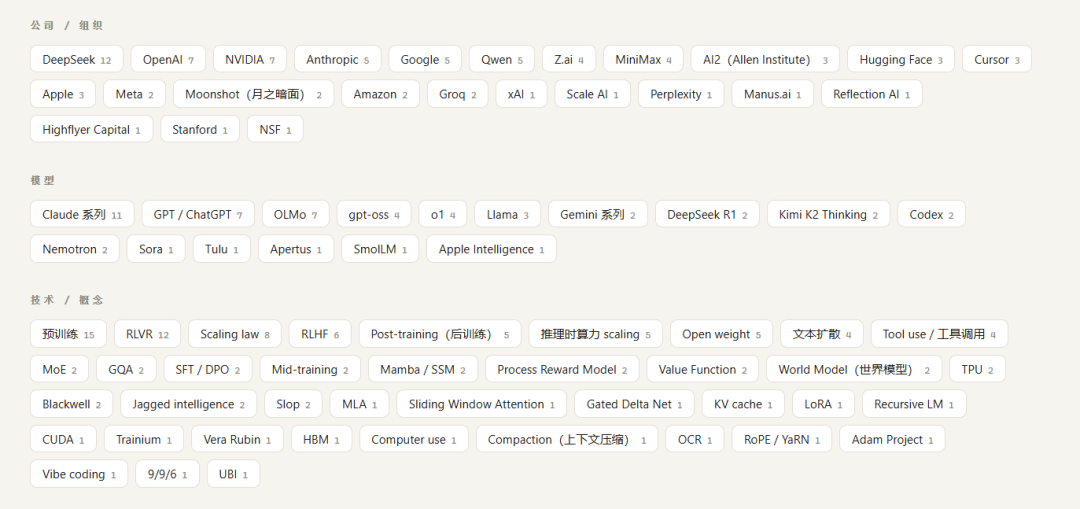Viewport: 1080px width, 509px height.
Task: Click the Groq tag
Action: click(x=457, y=94)
